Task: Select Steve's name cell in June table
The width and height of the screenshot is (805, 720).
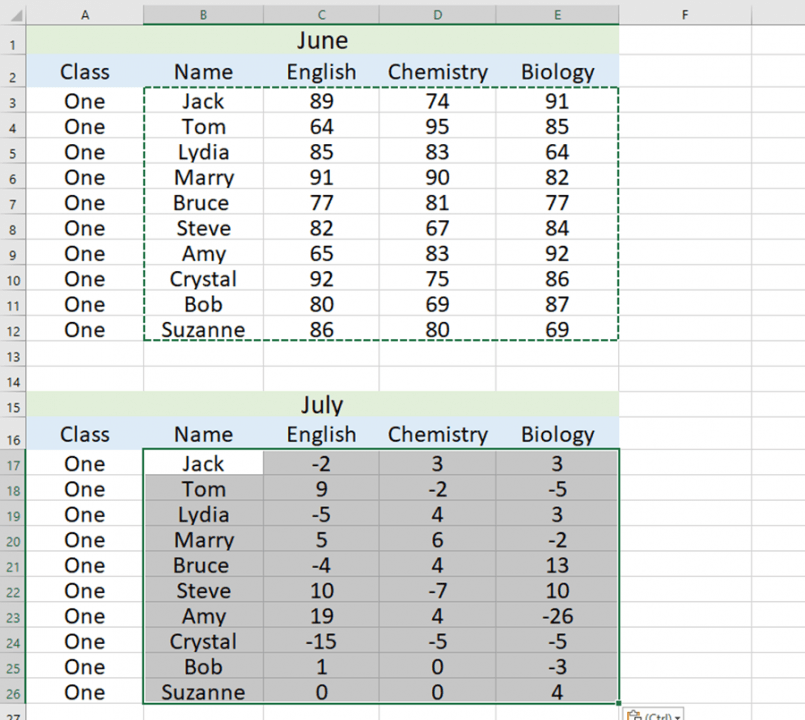Action: tap(203, 228)
